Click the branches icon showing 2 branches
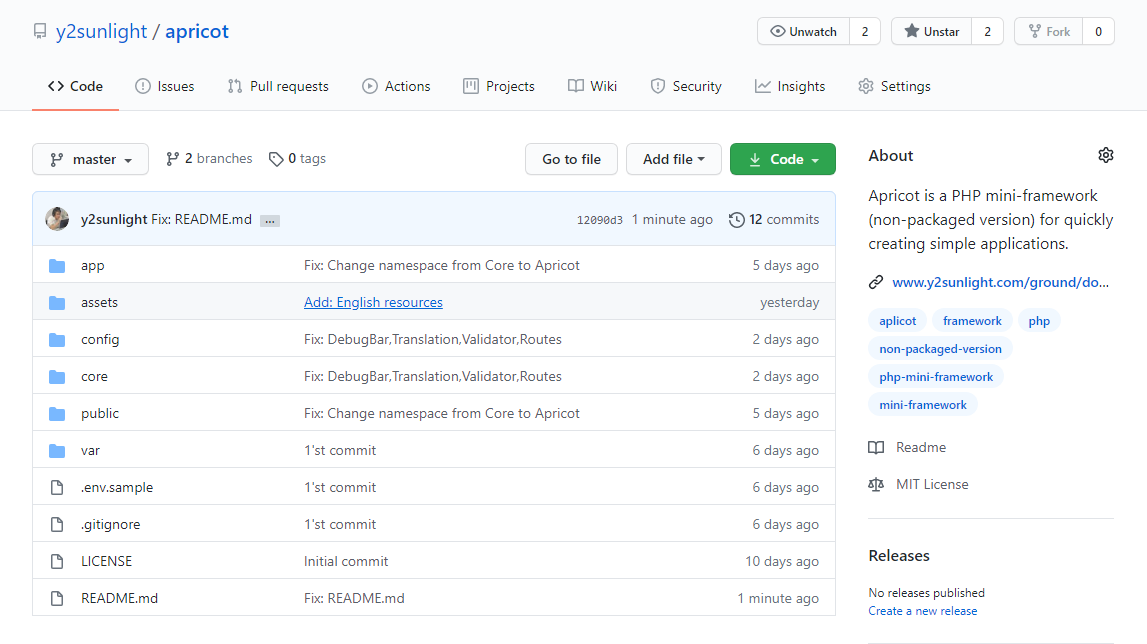The image size is (1147, 644). (173, 159)
